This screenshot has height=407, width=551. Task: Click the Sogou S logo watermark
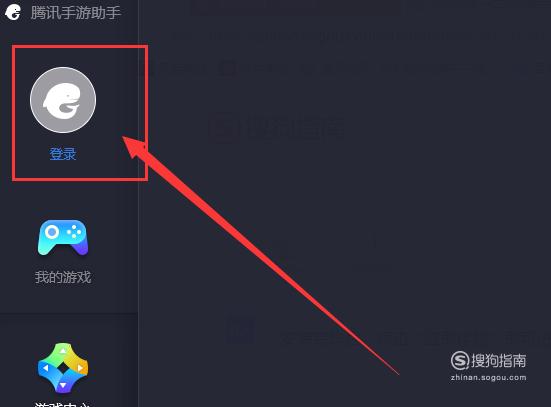(460, 360)
